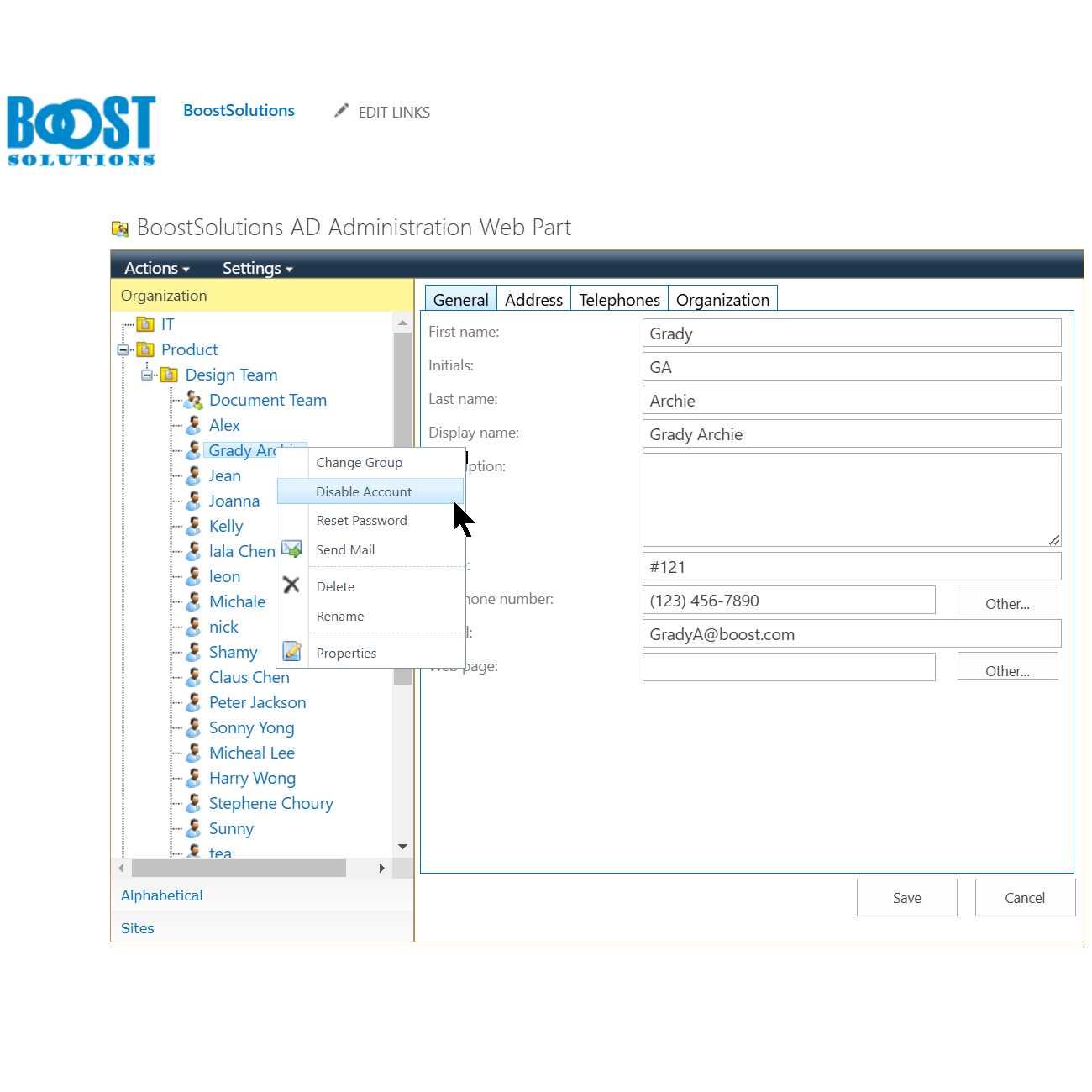Click Other button beside phone number
This screenshot has width=1092, height=1092.
(1008, 600)
